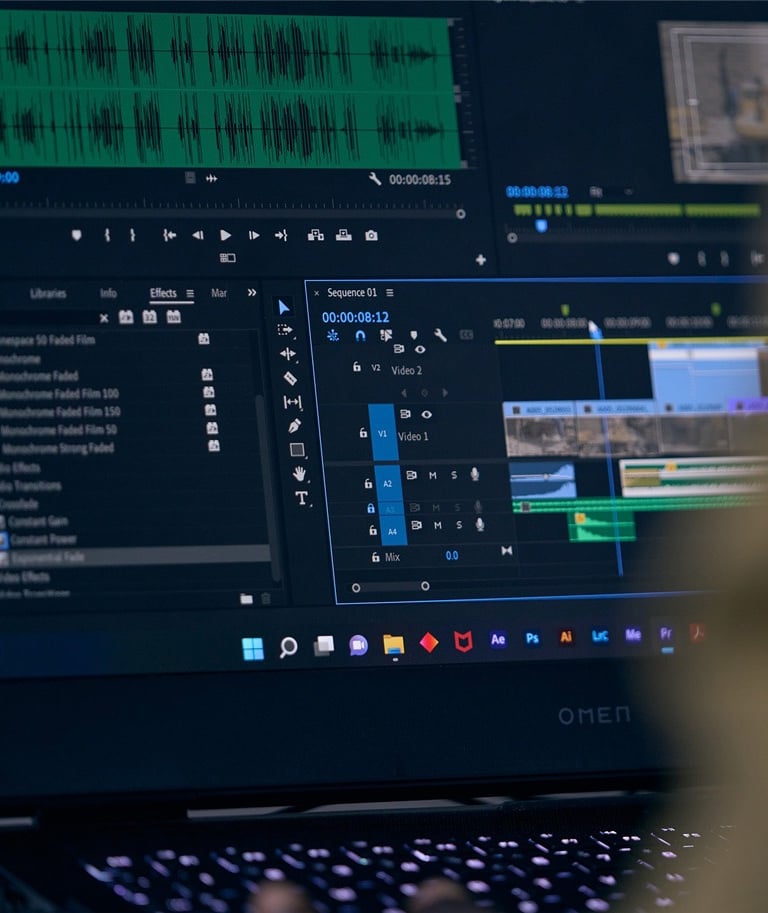768x913 pixels.
Task: Select the Constant Power transition
Action: [44, 539]
